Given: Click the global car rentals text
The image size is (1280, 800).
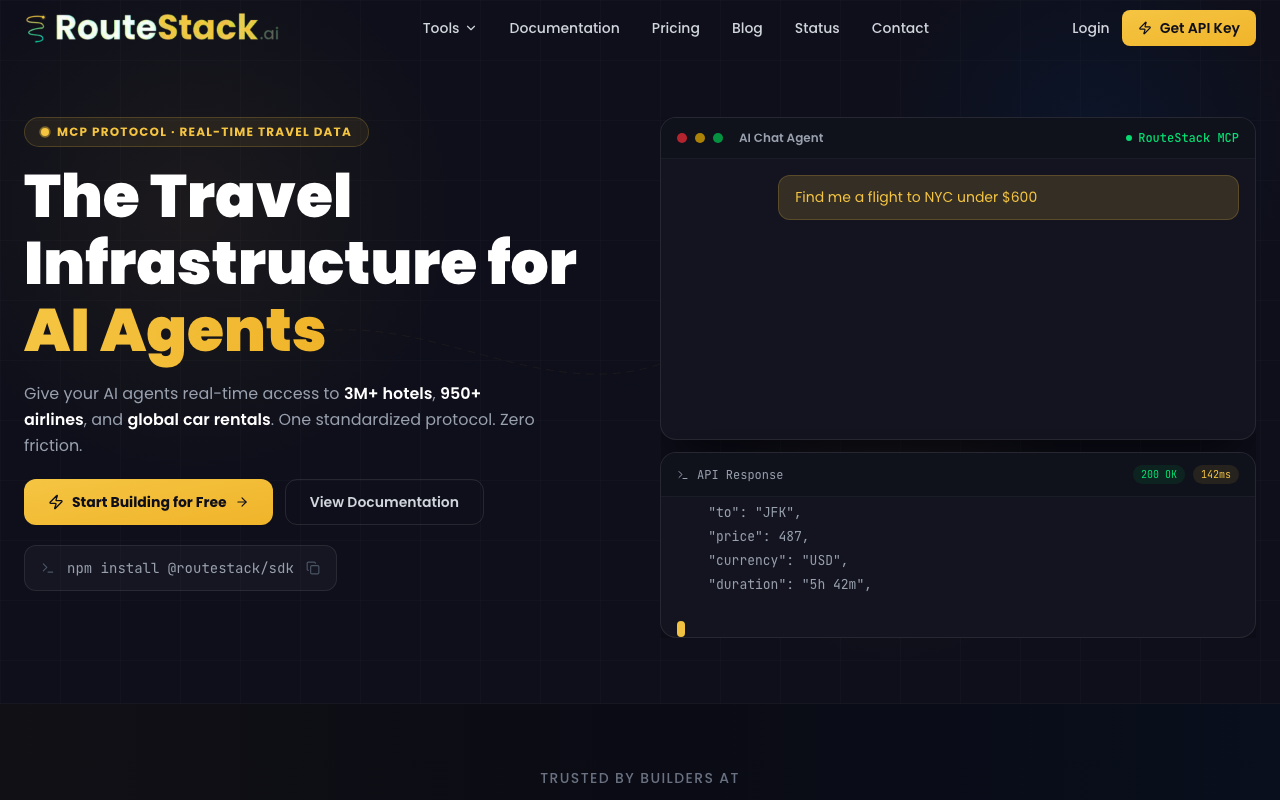Looking at the screenshot, I should [x=199, y=419].
